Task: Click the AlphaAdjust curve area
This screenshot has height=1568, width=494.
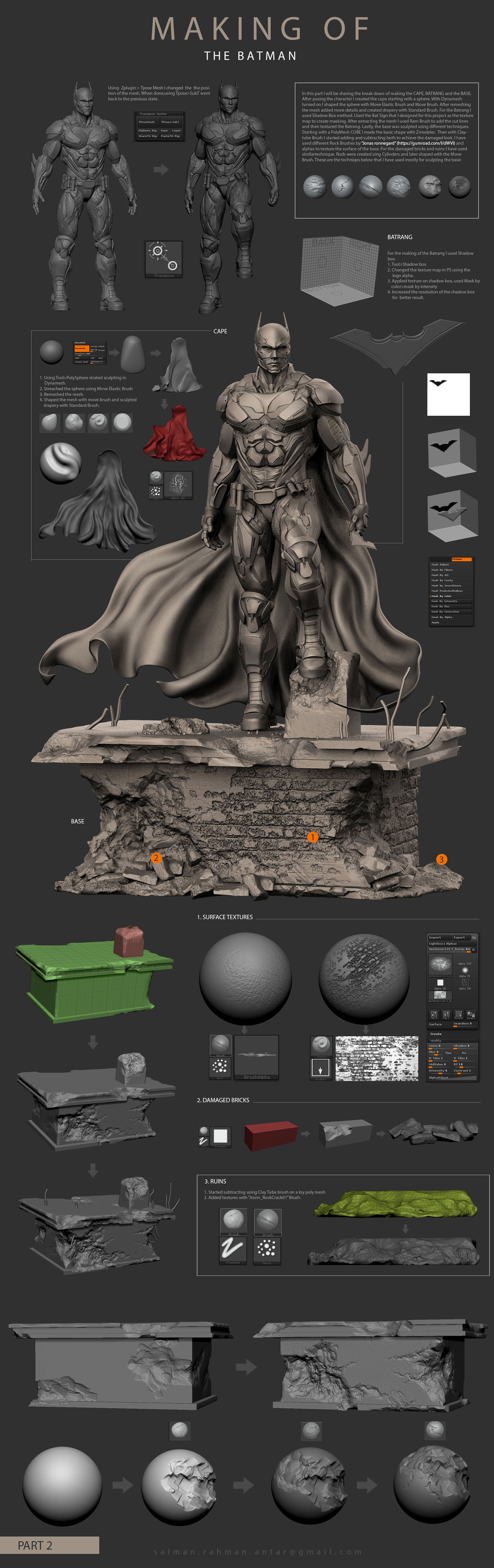Action: (453, 1078)
